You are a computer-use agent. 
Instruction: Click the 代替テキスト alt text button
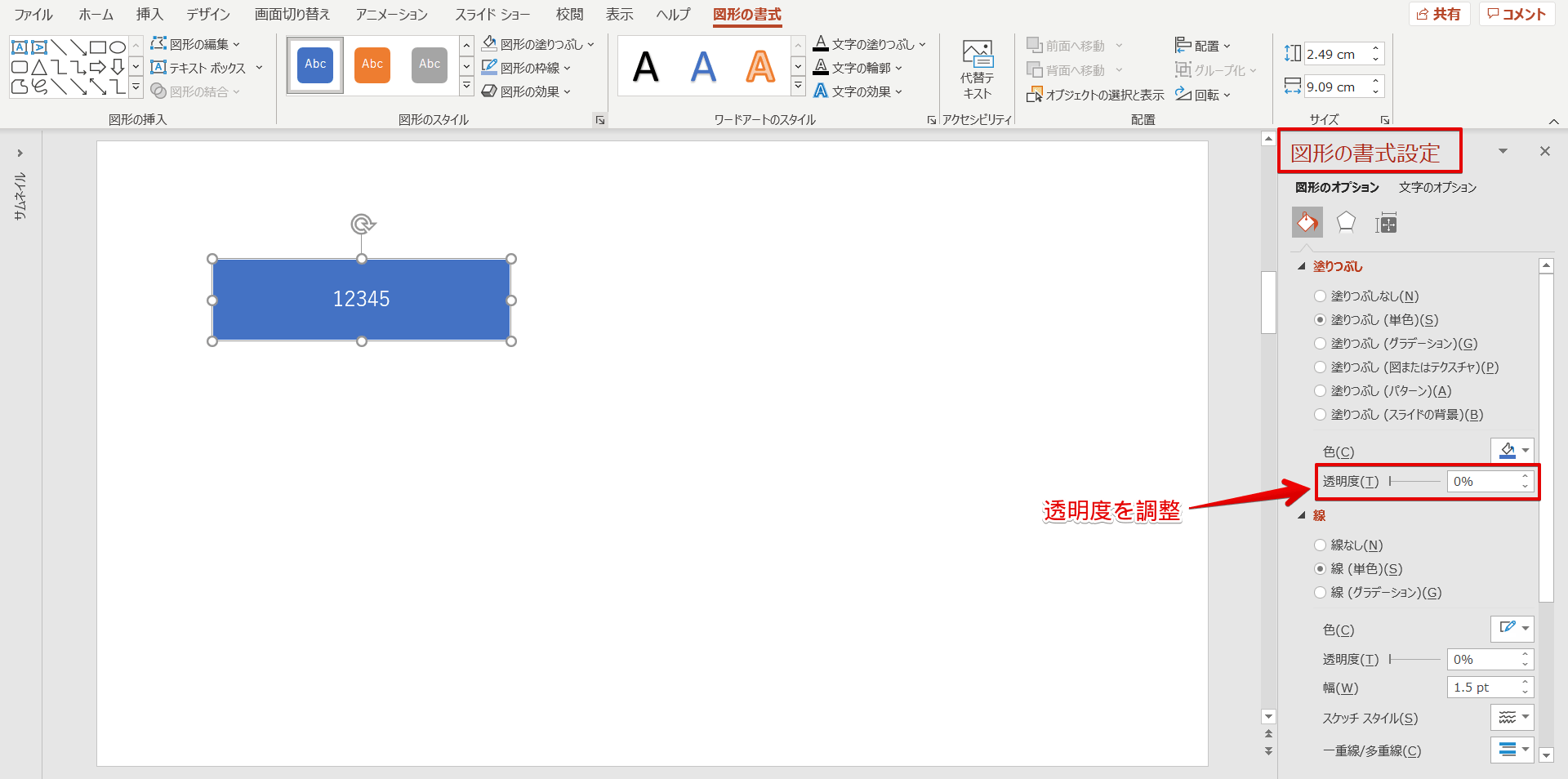coord(977,70)
